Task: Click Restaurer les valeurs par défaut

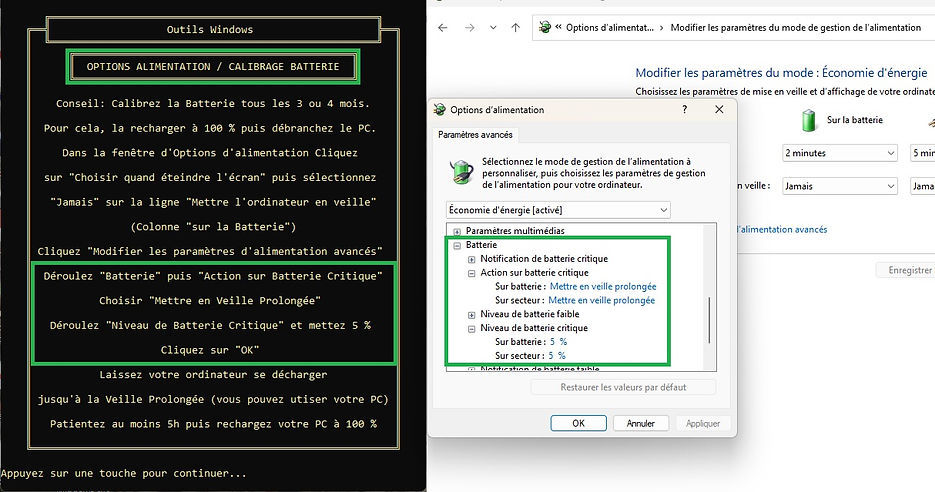Action: [623, 387]
